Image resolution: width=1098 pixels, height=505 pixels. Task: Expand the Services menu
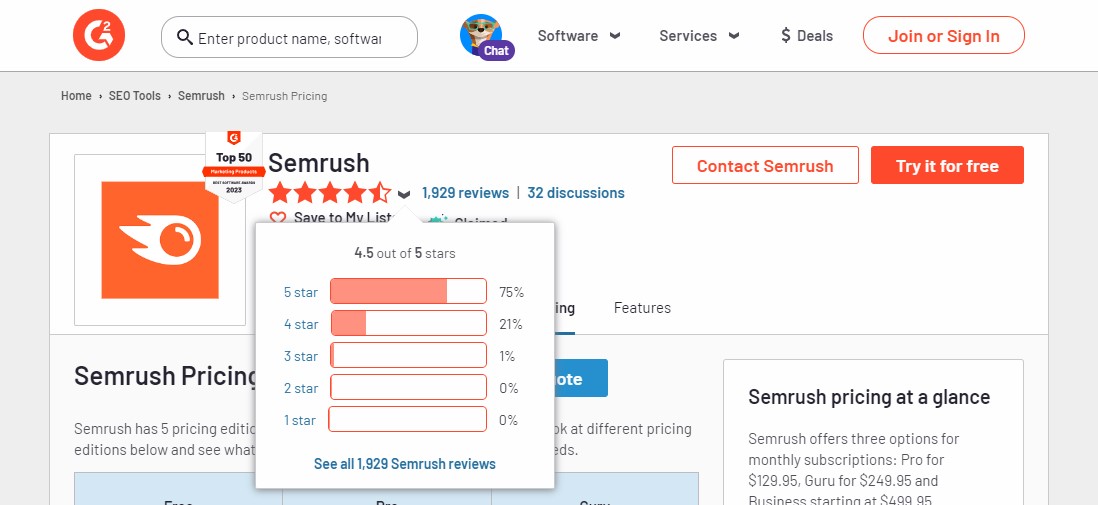[699, 36]
